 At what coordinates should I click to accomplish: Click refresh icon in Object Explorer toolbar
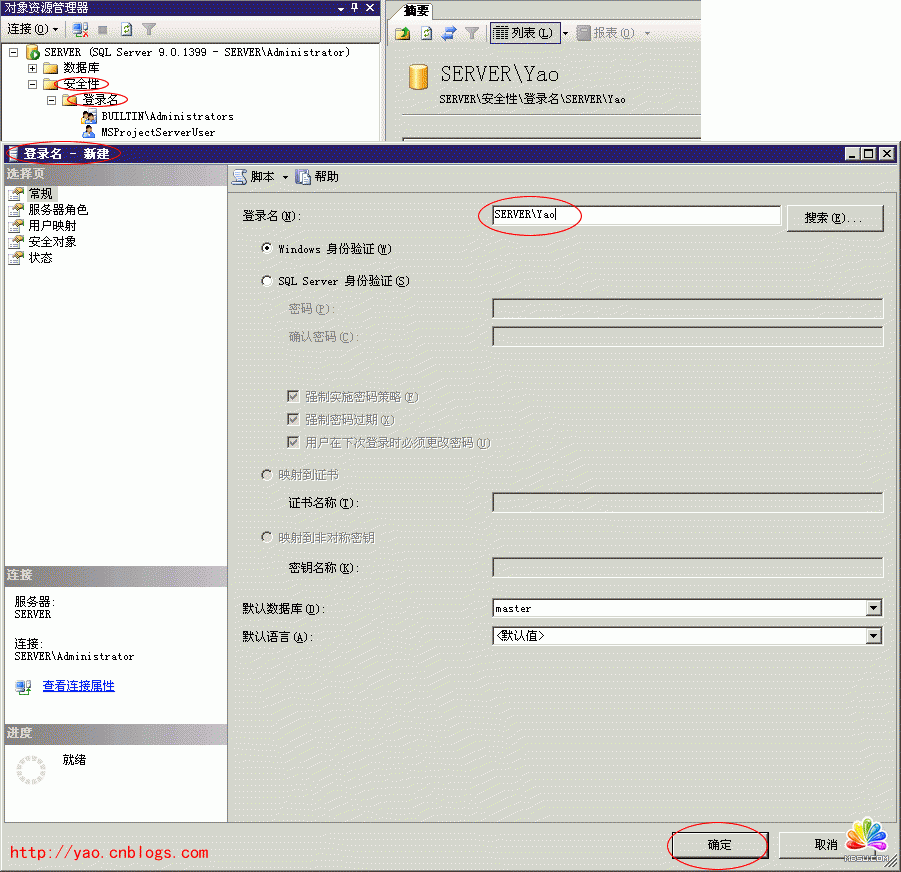click(126, 30)
